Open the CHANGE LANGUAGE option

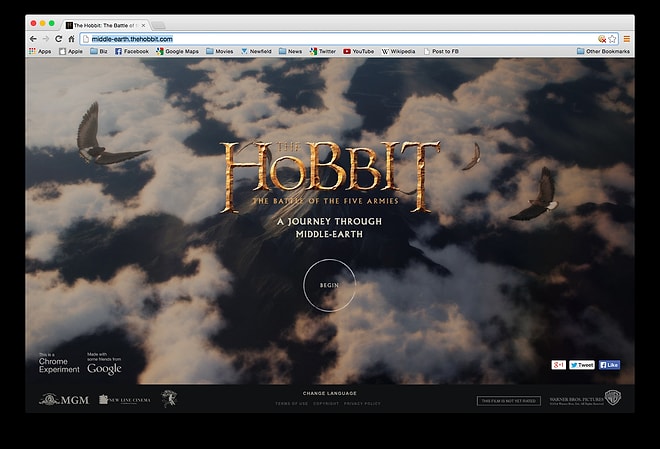pos(330,393)
